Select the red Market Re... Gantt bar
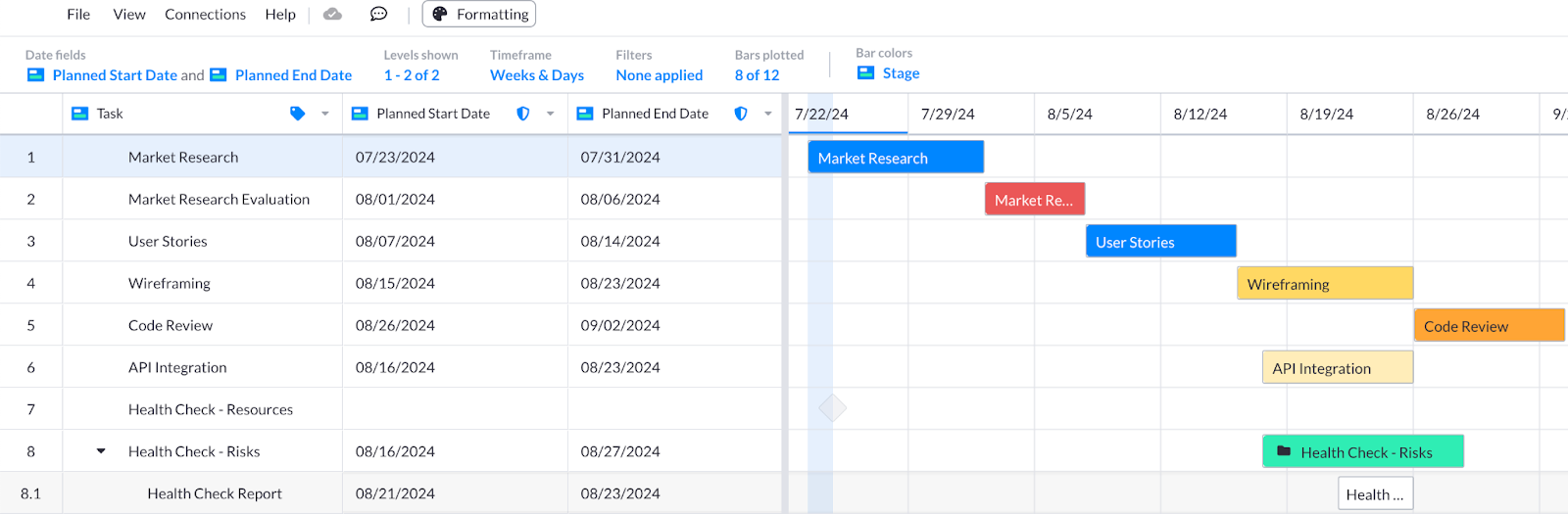Viewport: 1568px width, 514px height. click(1035, 200)
